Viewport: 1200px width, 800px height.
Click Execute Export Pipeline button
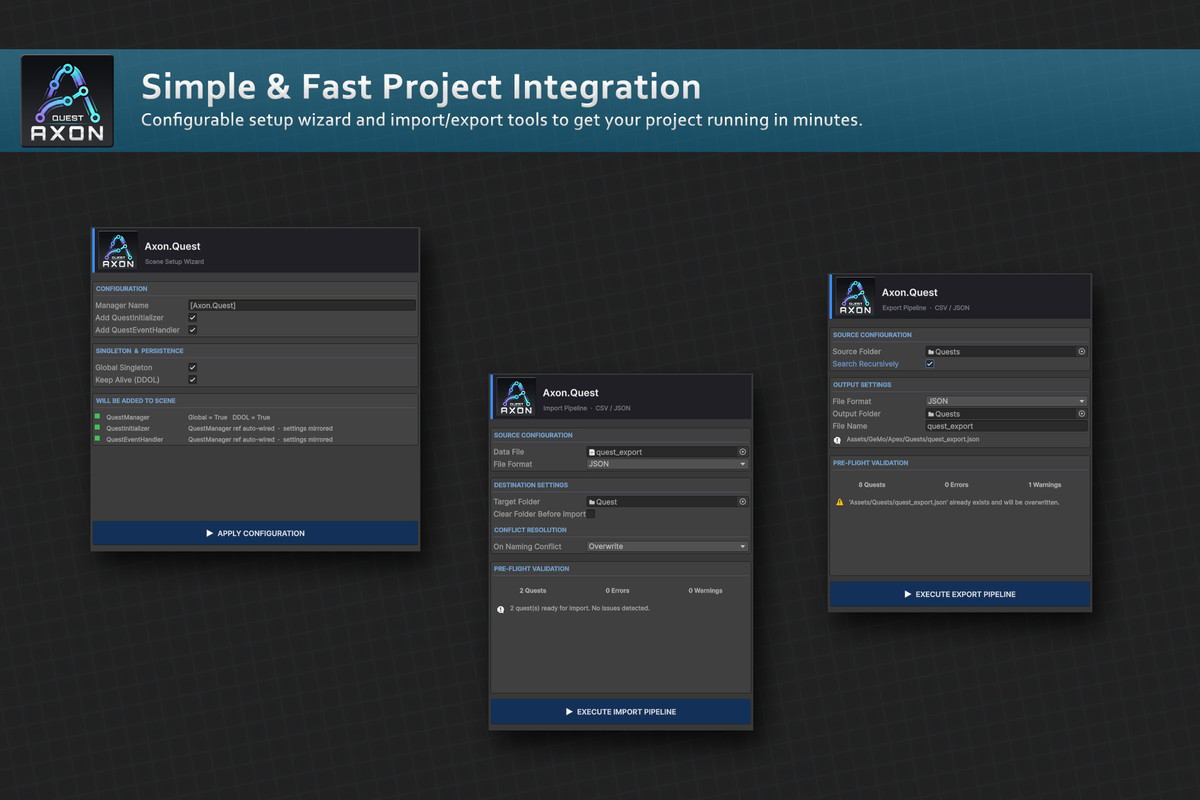959,594
